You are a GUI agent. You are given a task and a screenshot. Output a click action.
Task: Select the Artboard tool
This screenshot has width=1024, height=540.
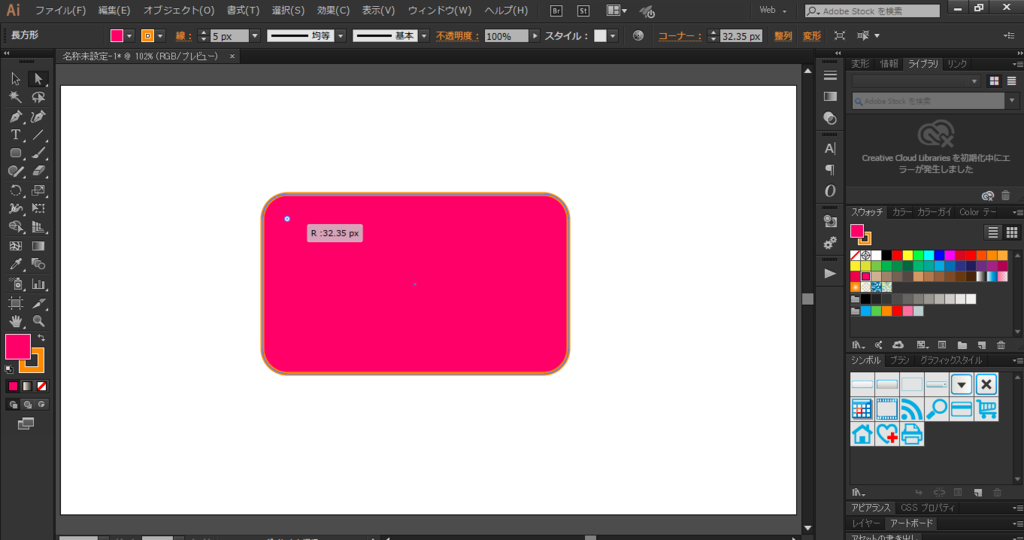click(16, 303)
